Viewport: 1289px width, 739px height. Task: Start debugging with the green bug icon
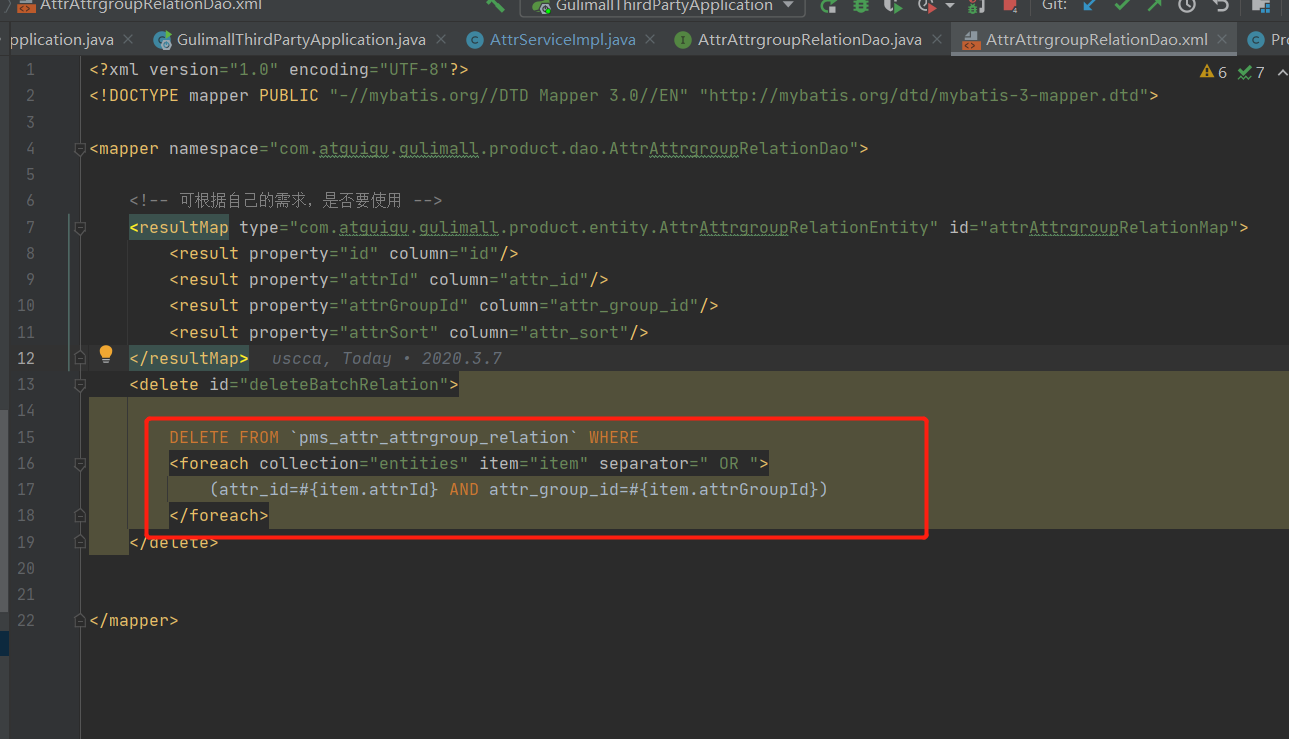[x=861, y=5]
